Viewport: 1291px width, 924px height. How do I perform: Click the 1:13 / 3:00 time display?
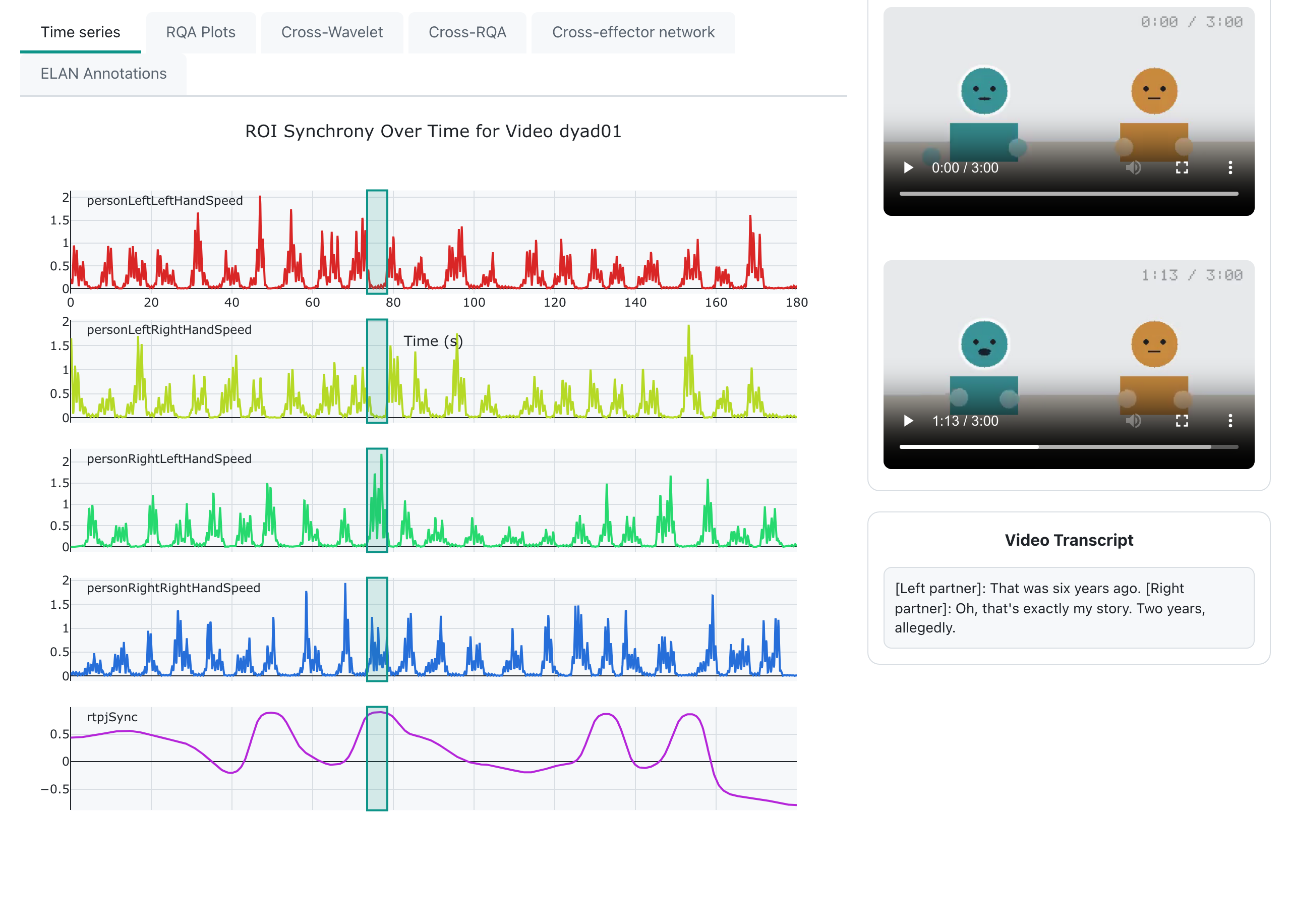[965, 421]
